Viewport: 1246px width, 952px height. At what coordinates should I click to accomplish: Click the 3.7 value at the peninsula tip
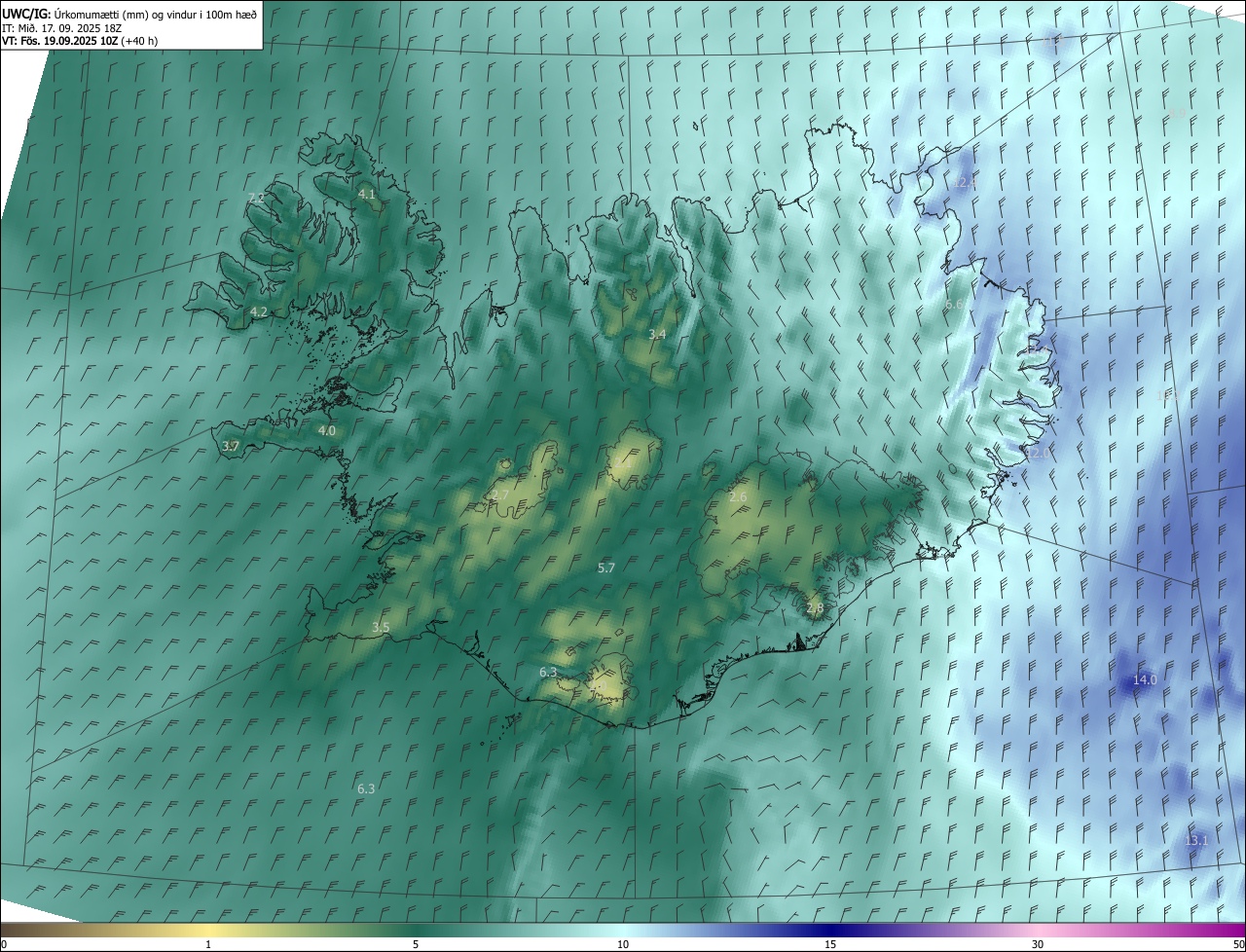click(x=231, y=446)
